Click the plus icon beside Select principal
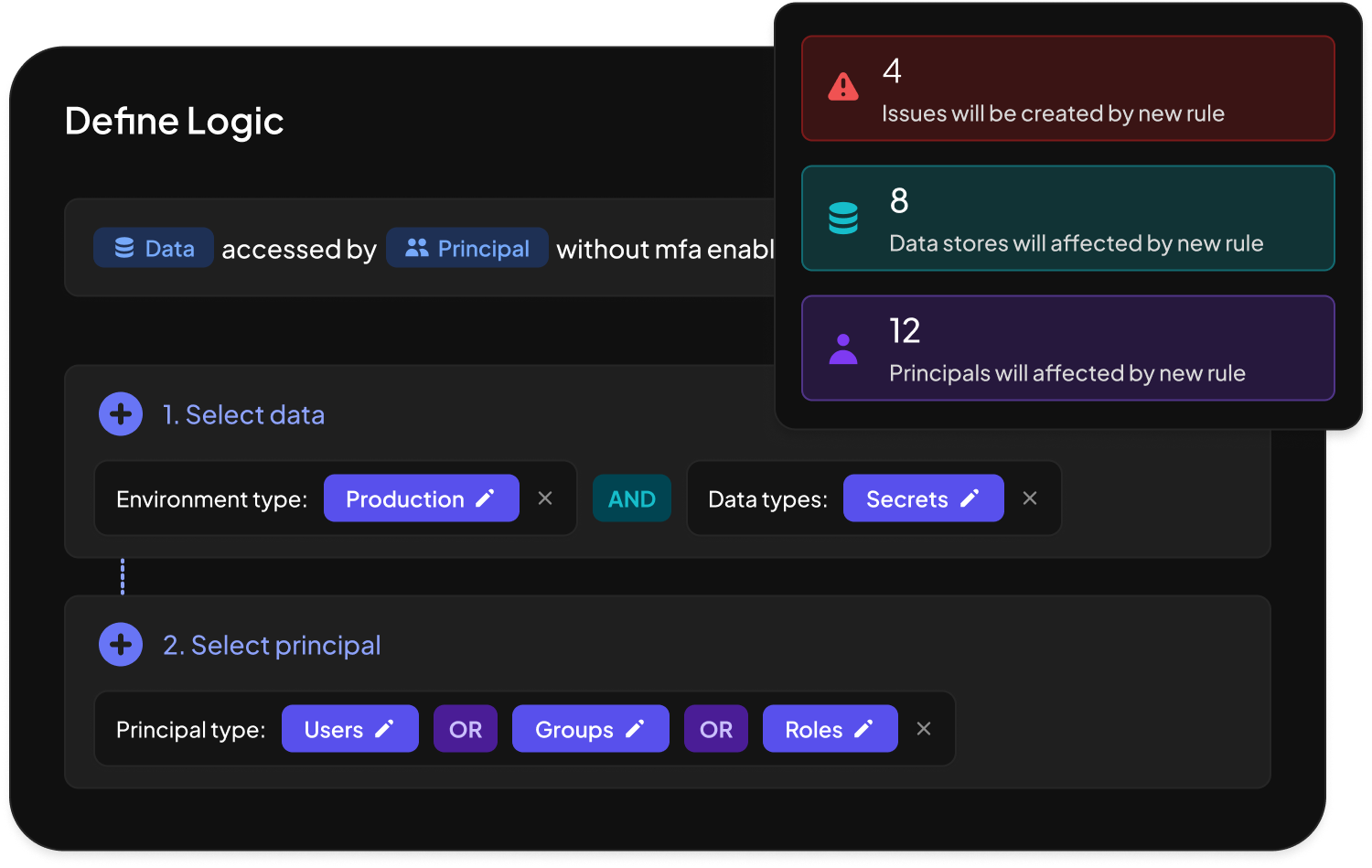This screenshot has height=868, width=1372. [121, 645]
